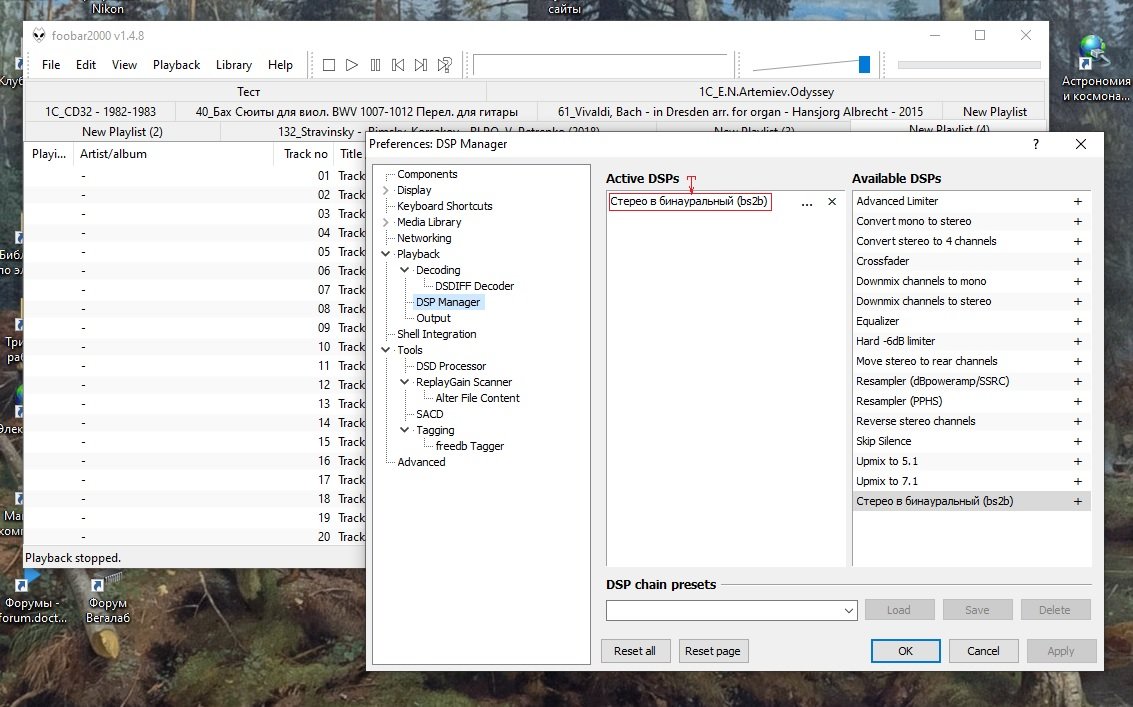Screen dimensions: 1133x707
Task: Add the Equalizer DSP with plus icon
Action: [1077, 322]
